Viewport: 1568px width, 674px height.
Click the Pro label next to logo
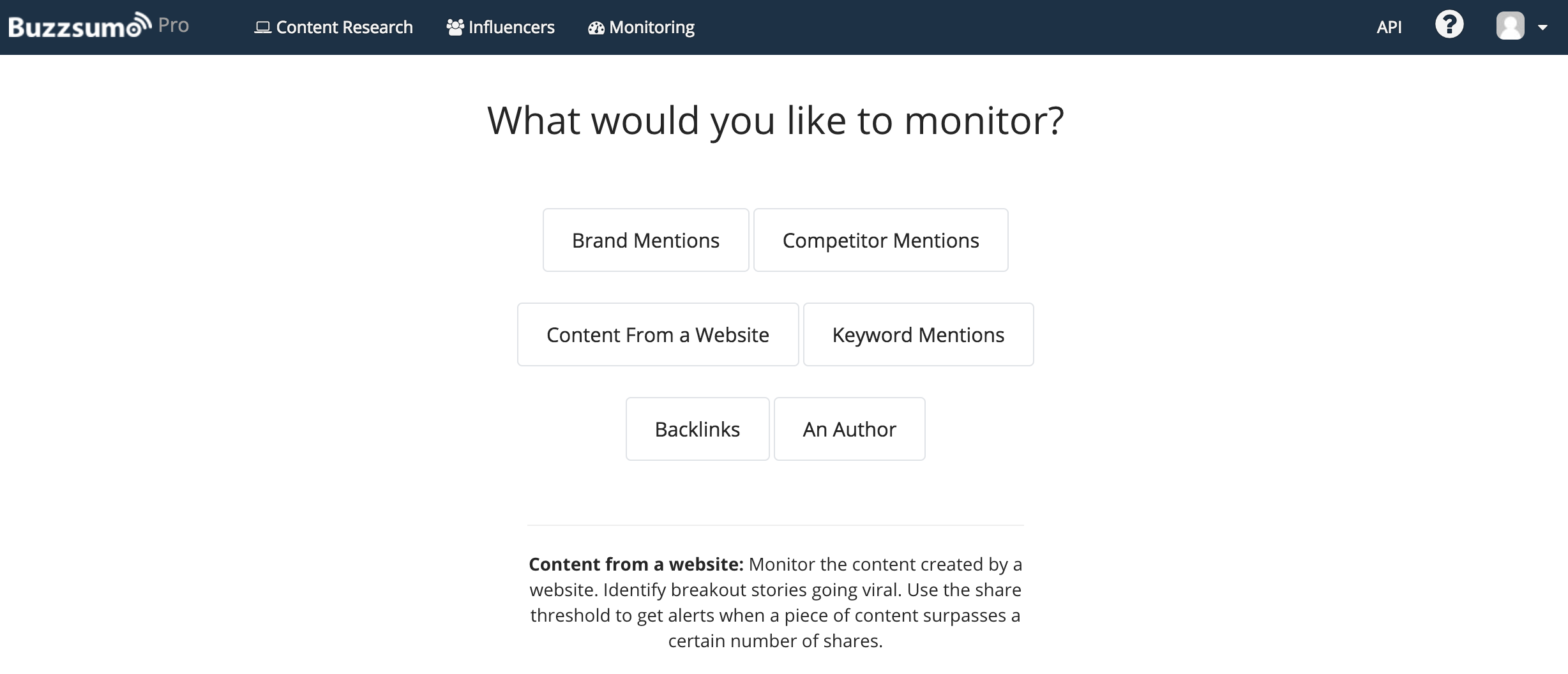point(173,26)
